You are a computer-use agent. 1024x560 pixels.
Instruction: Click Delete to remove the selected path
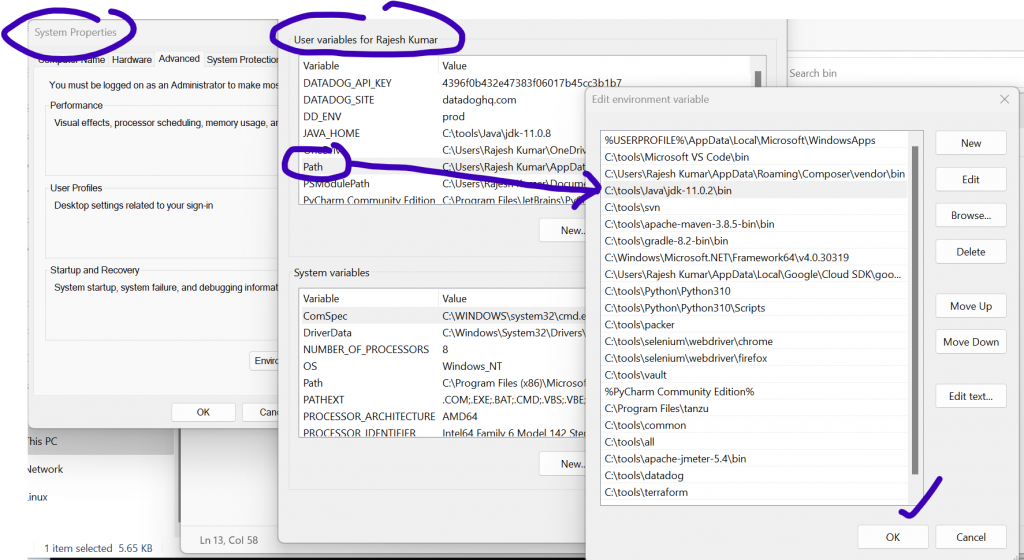coord(970,252)
